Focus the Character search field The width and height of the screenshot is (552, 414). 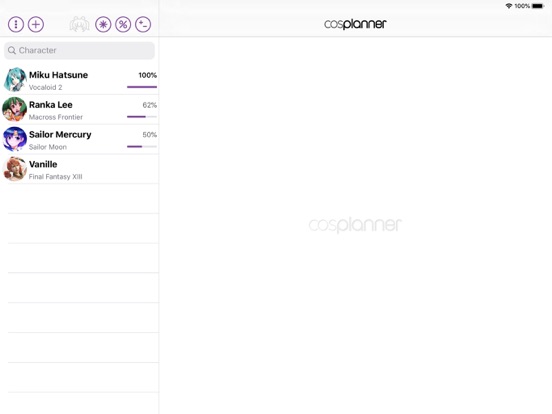[79, 50]
